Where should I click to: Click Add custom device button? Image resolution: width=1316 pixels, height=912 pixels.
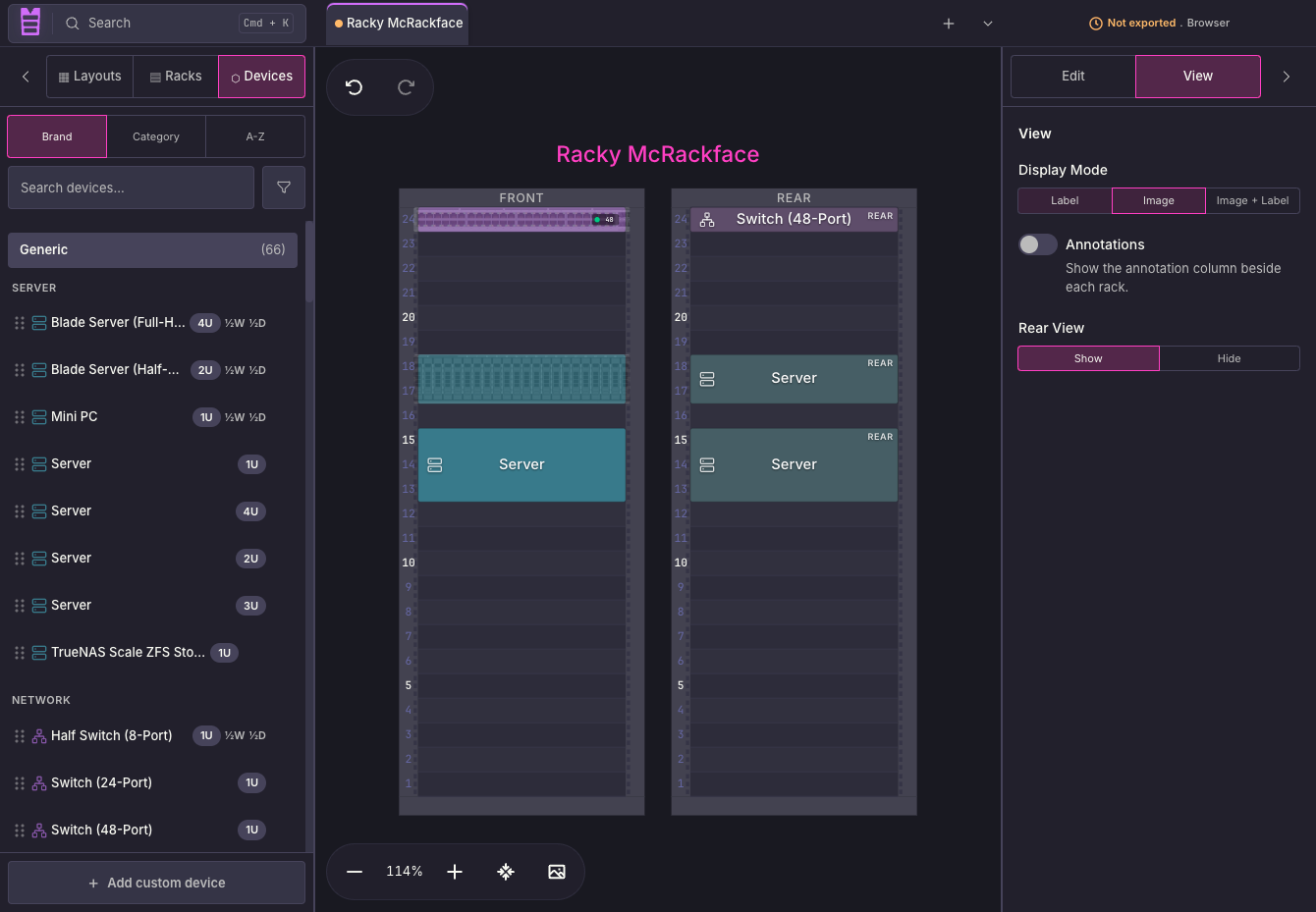pos(157,883)
